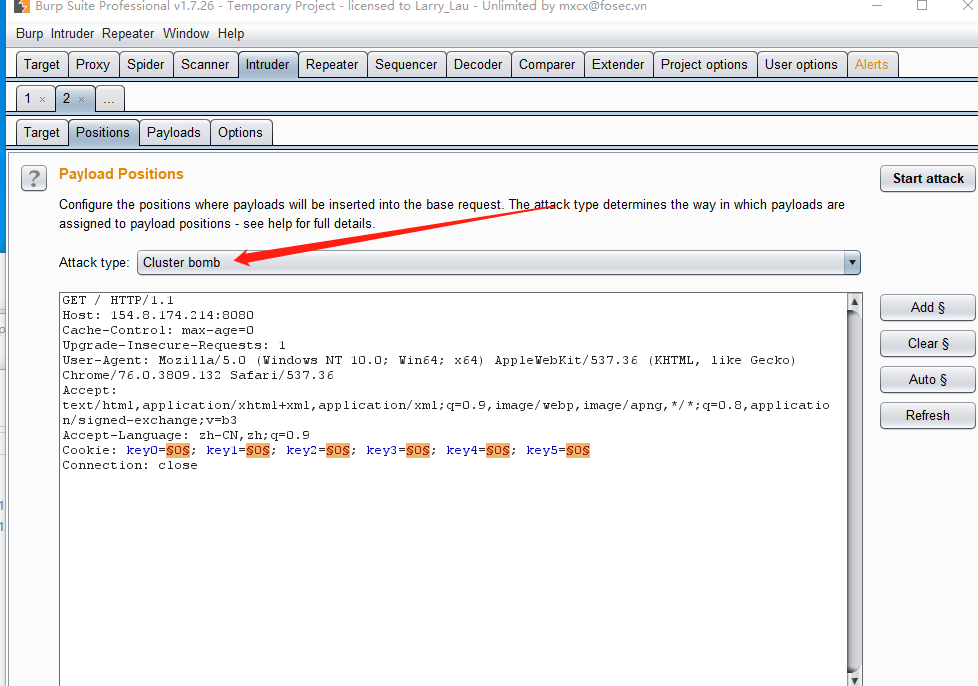The image size is (978, 686).
Task: Open the Attack type dropdown arrow
Action: click(x=852, y=263)
